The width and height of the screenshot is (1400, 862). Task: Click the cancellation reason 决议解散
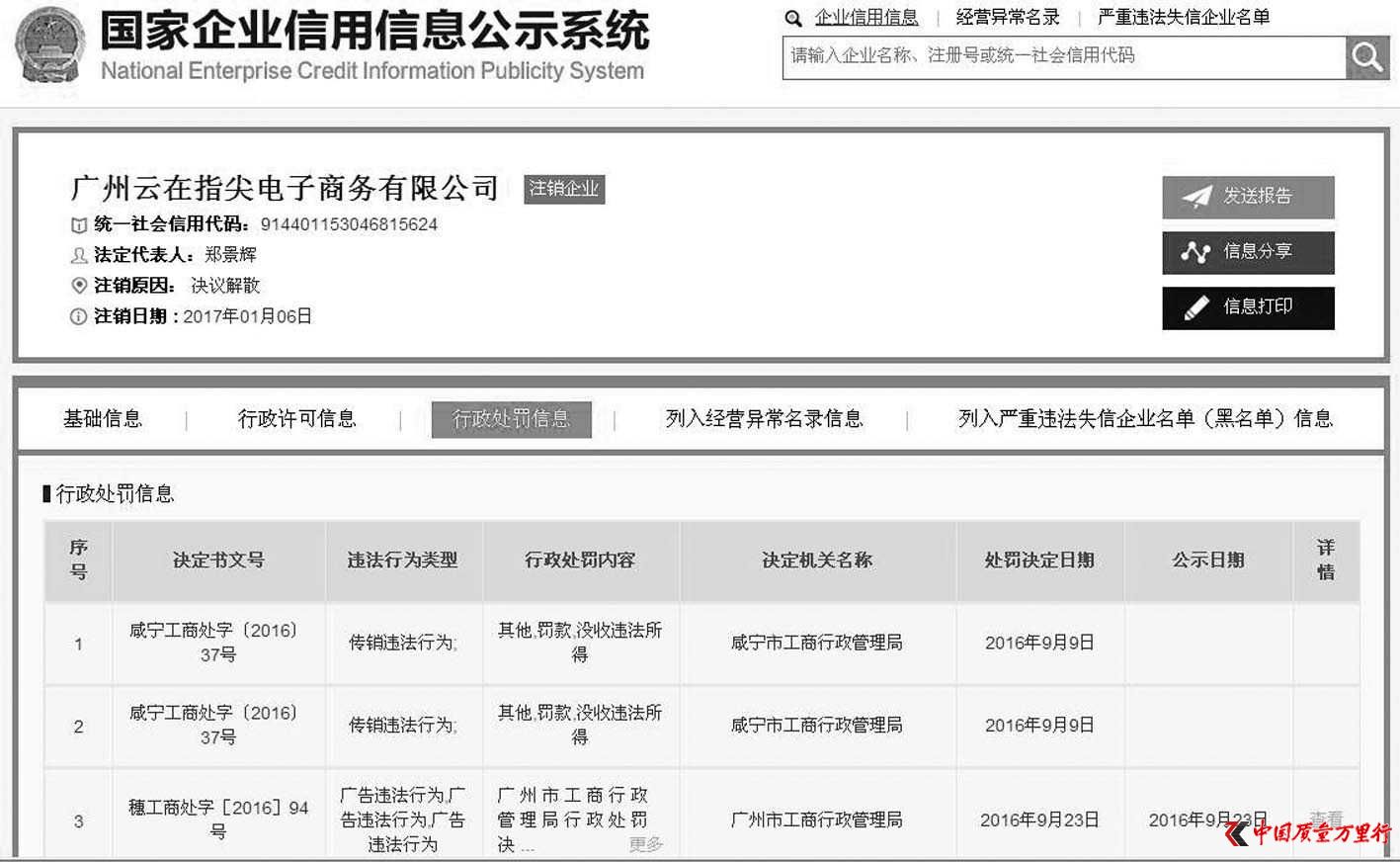(x=225, y=286)
